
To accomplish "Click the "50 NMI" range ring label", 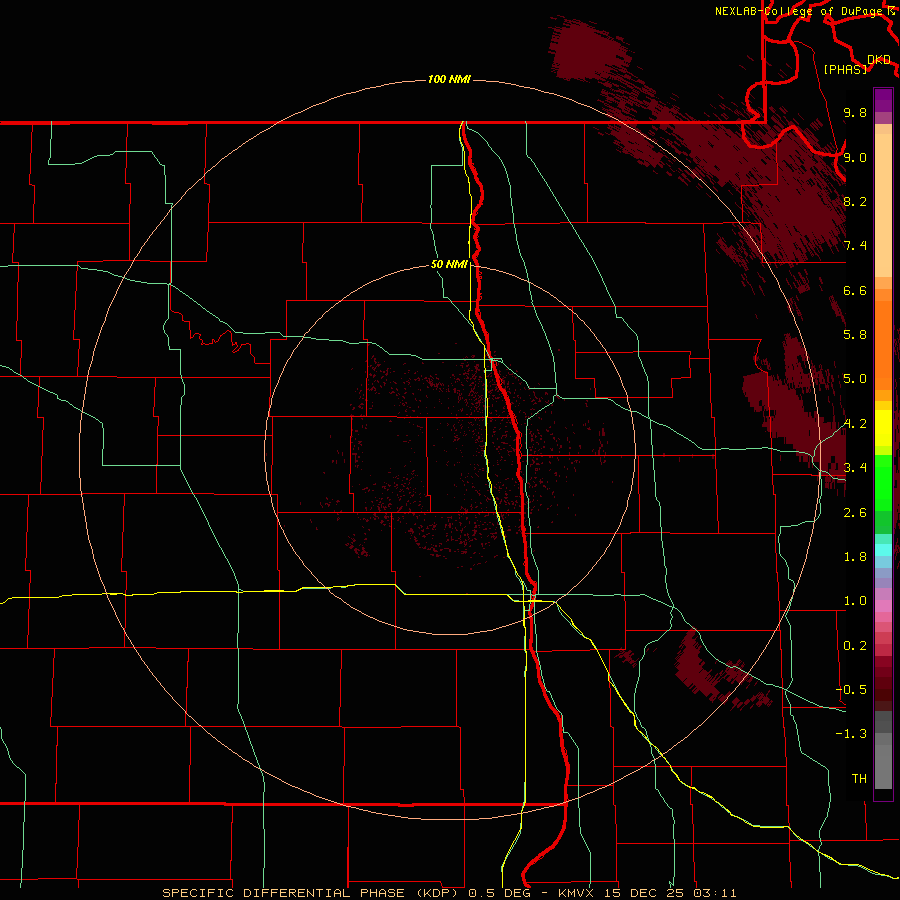I will click(449, 264).
